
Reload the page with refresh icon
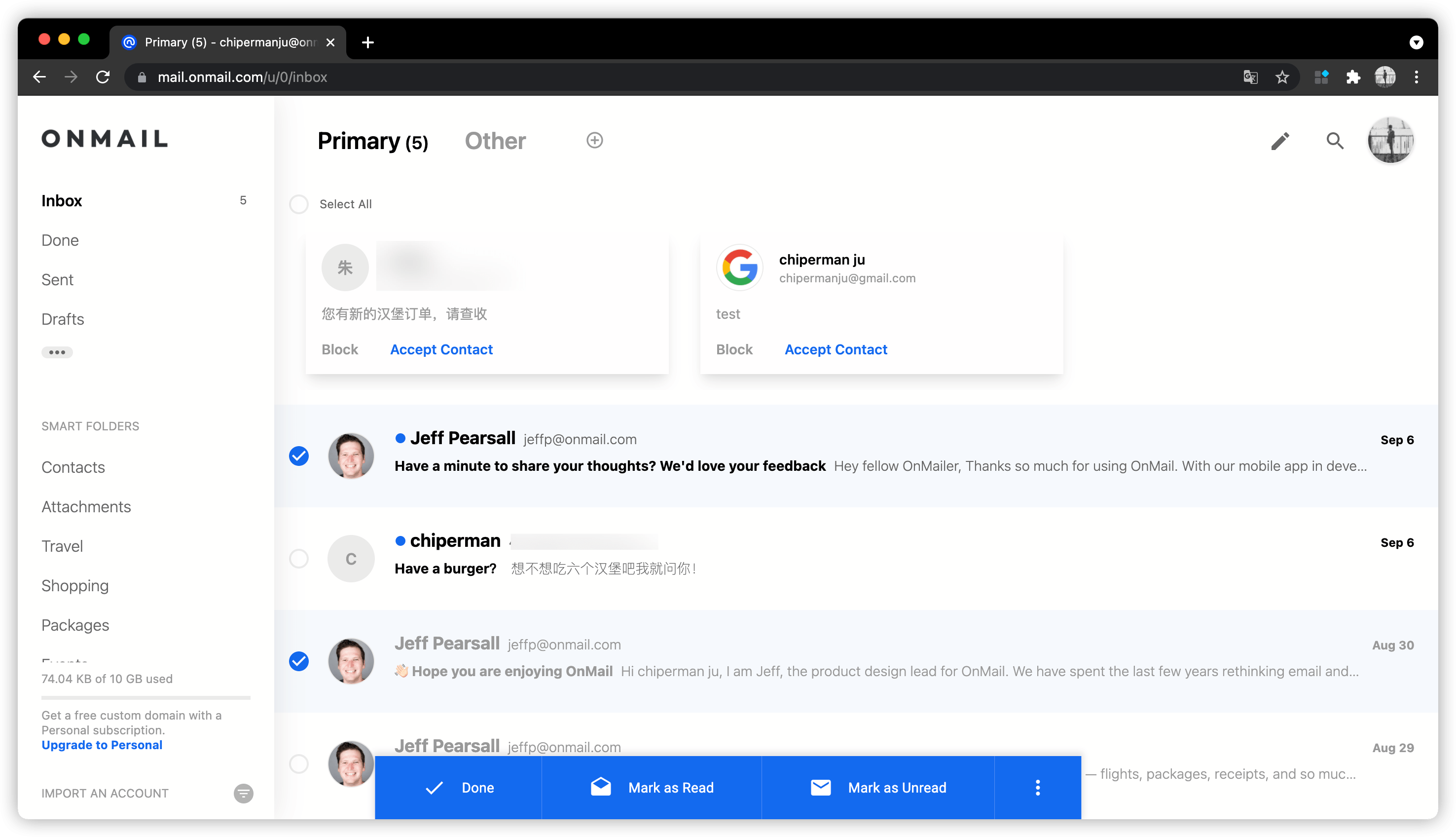[x=103, y=77]
